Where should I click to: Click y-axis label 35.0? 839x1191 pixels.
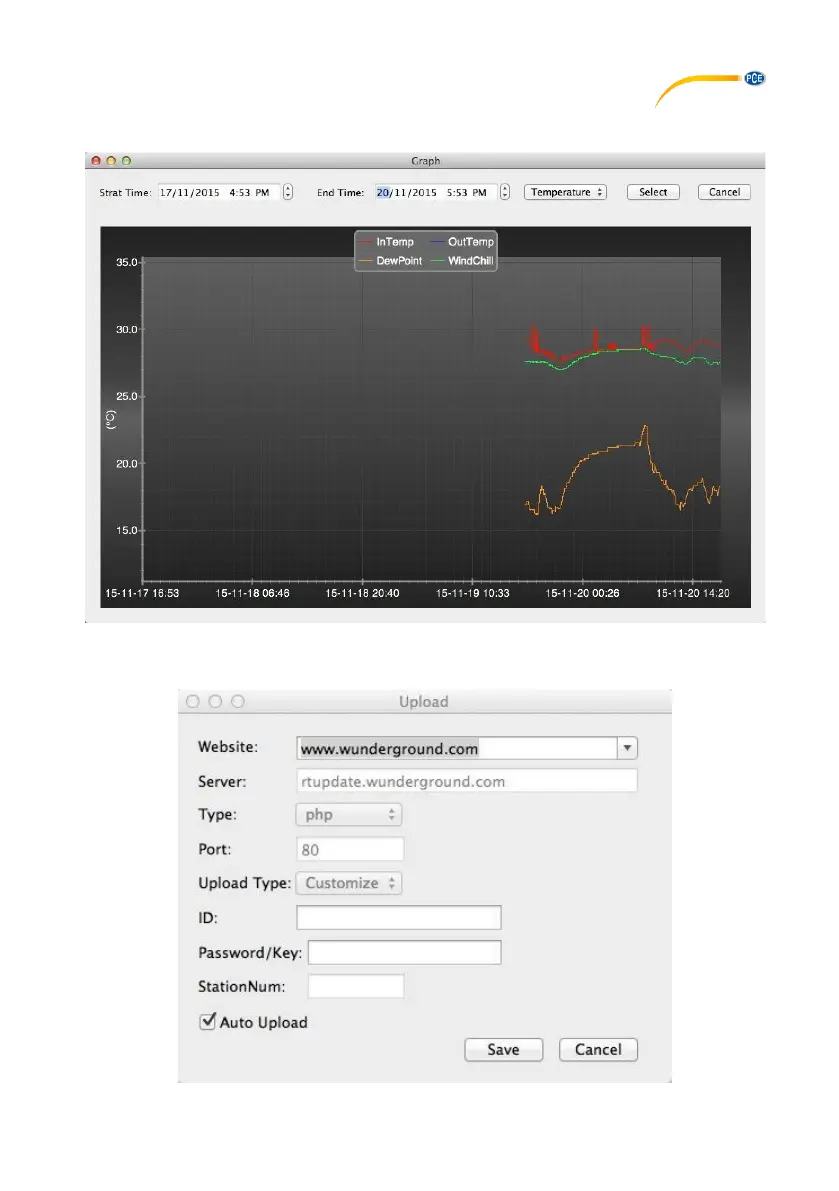pos(126,263)
